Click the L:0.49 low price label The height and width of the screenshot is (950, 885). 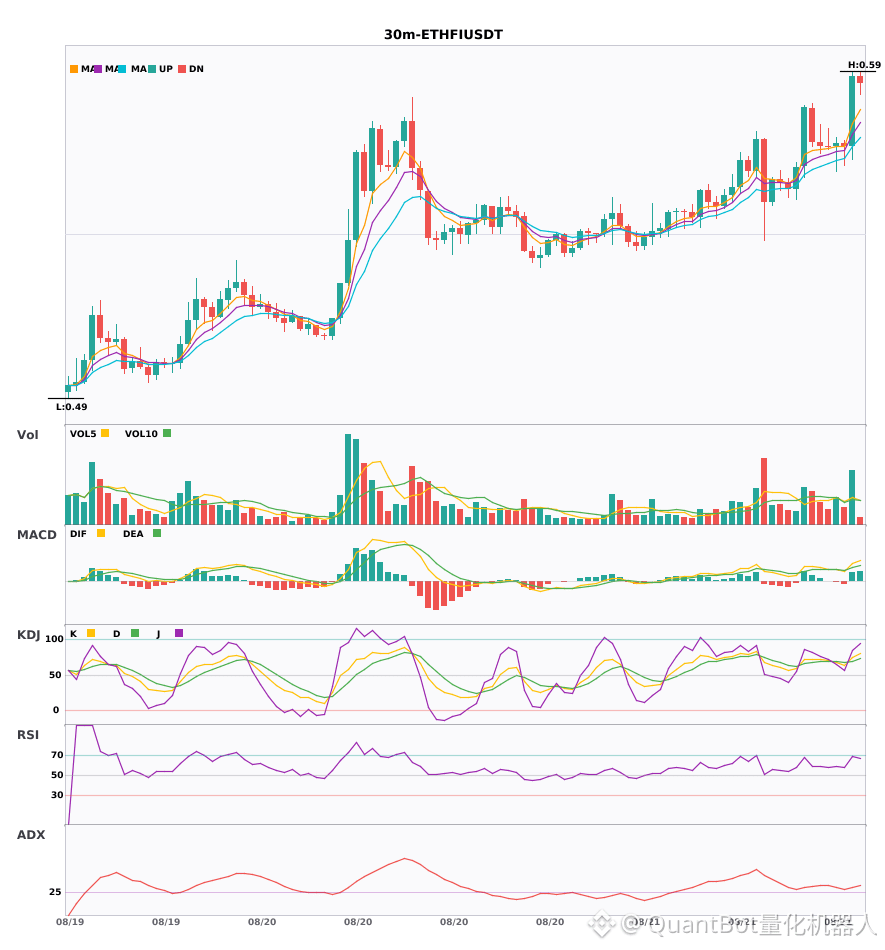(x=71, y=407)
